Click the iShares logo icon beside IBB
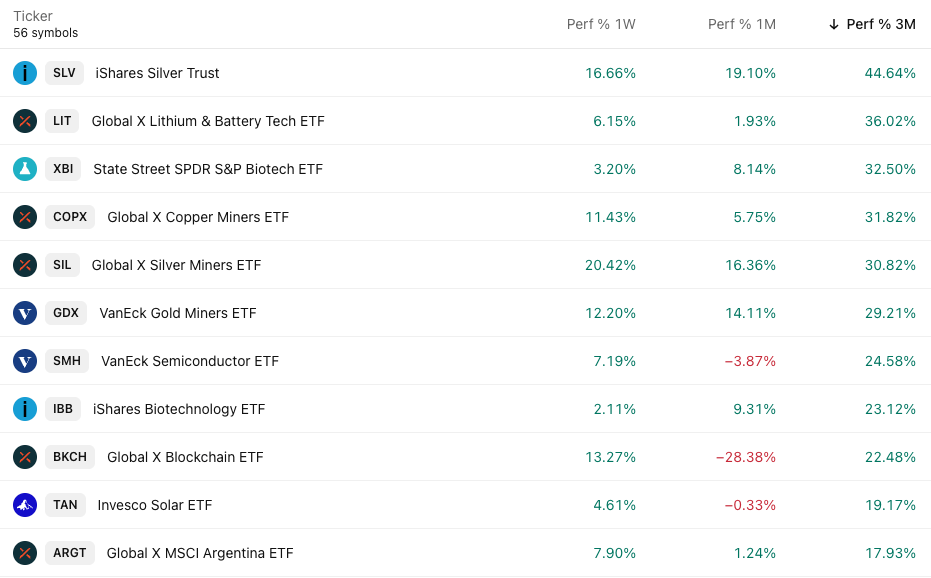Image resolution: width=931 pixels, height=578 pixels. pos(25,409)
